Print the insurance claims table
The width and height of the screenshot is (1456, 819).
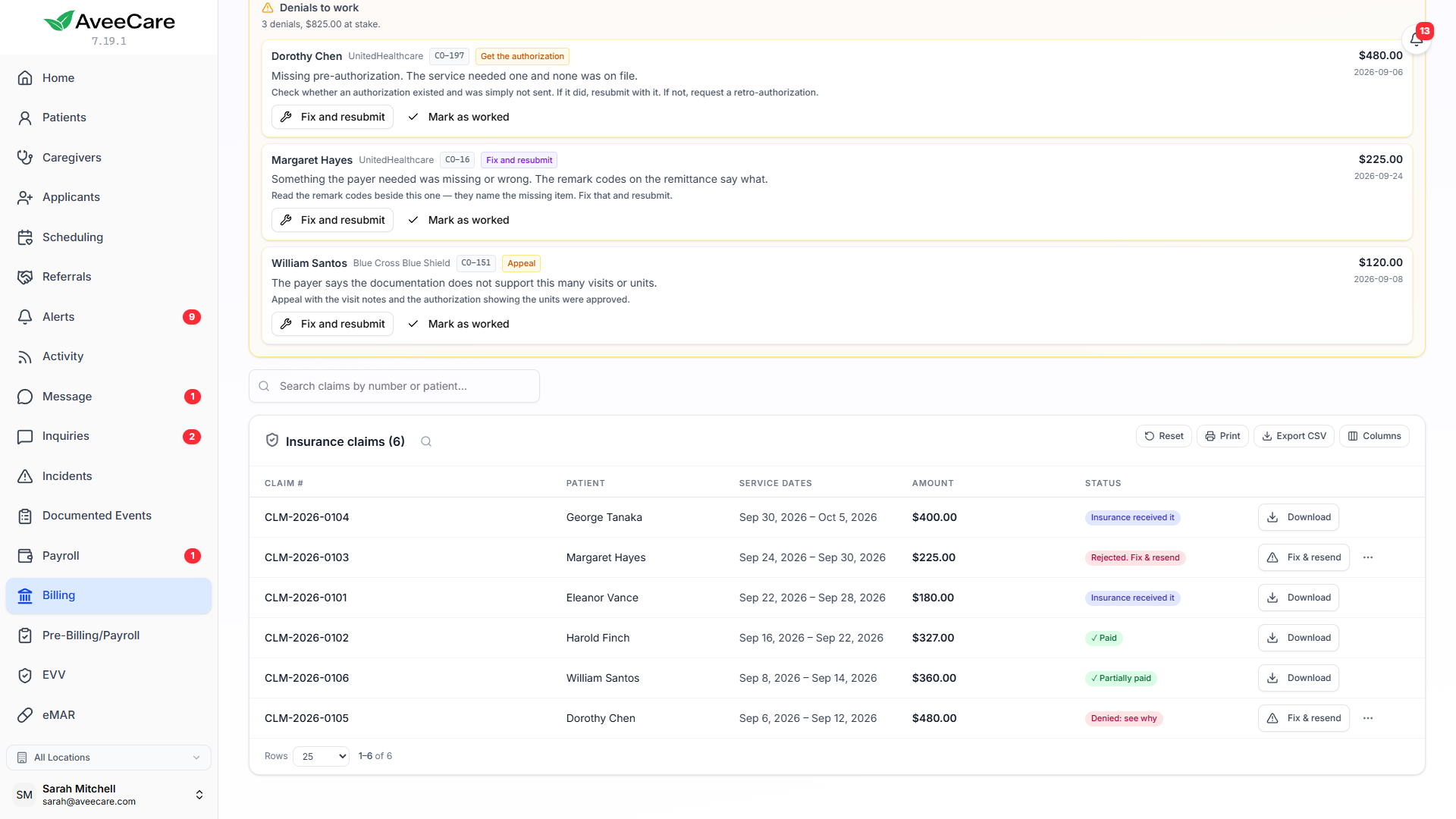click(x=1222, y=436)
